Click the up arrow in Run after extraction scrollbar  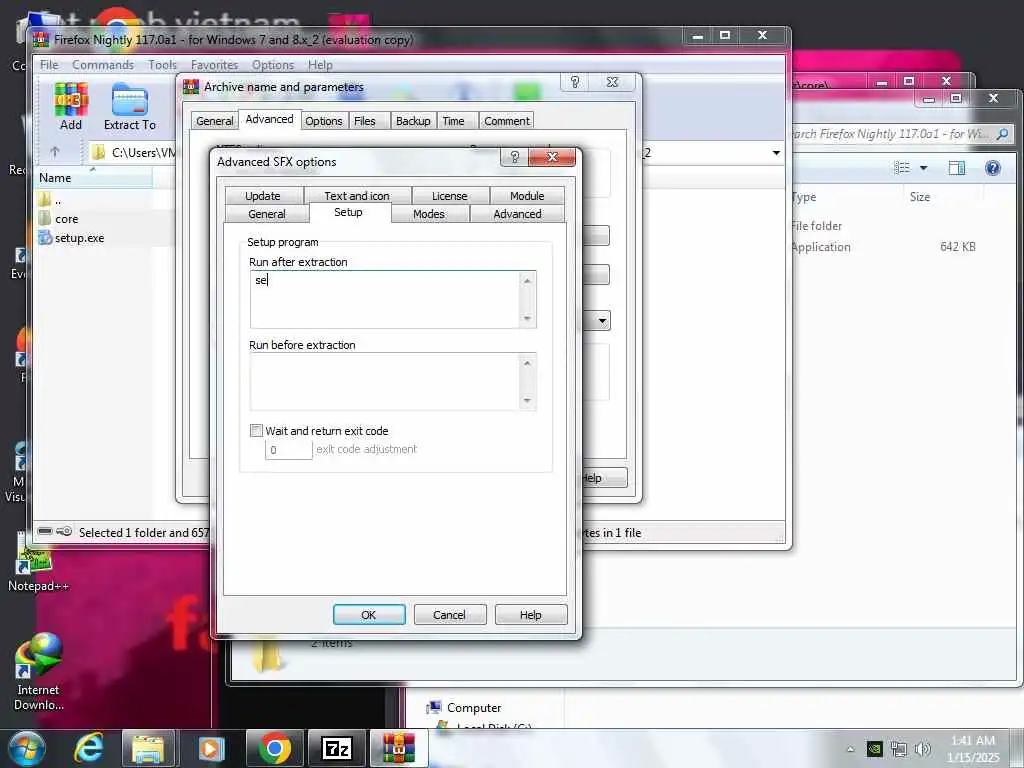pyautogui.click(x=527, y=281)
